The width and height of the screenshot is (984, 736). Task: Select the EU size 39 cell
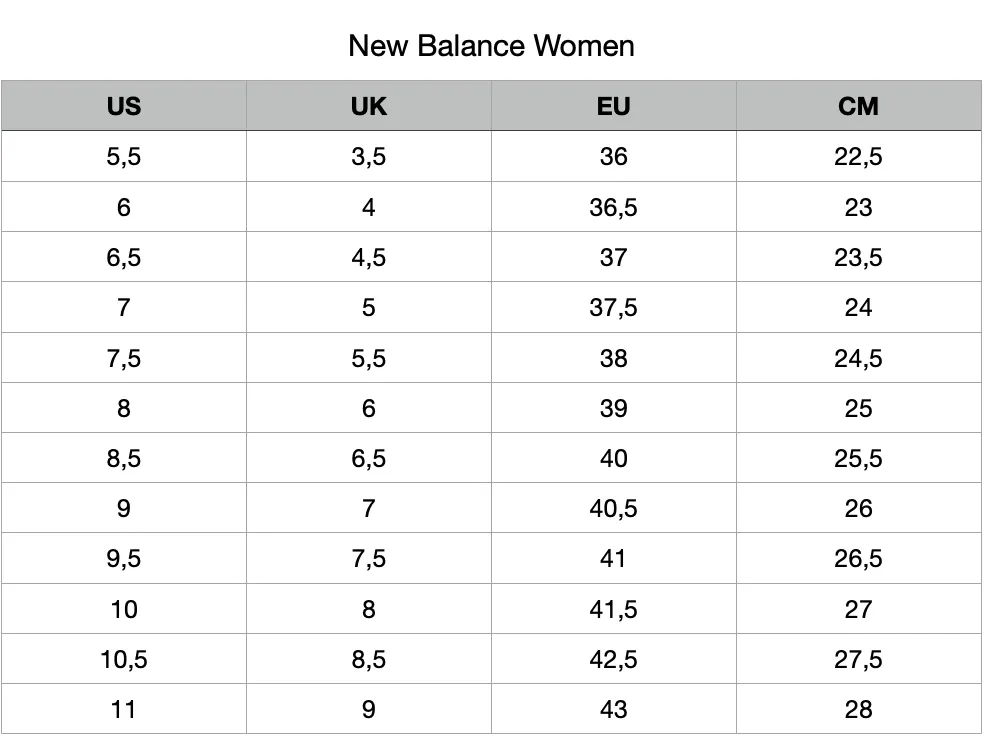(x=613, y=408)
